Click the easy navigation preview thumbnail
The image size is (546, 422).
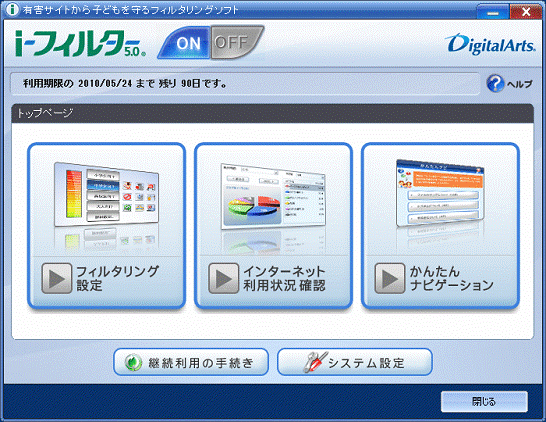pyautogui.click(x=440, y=193)
